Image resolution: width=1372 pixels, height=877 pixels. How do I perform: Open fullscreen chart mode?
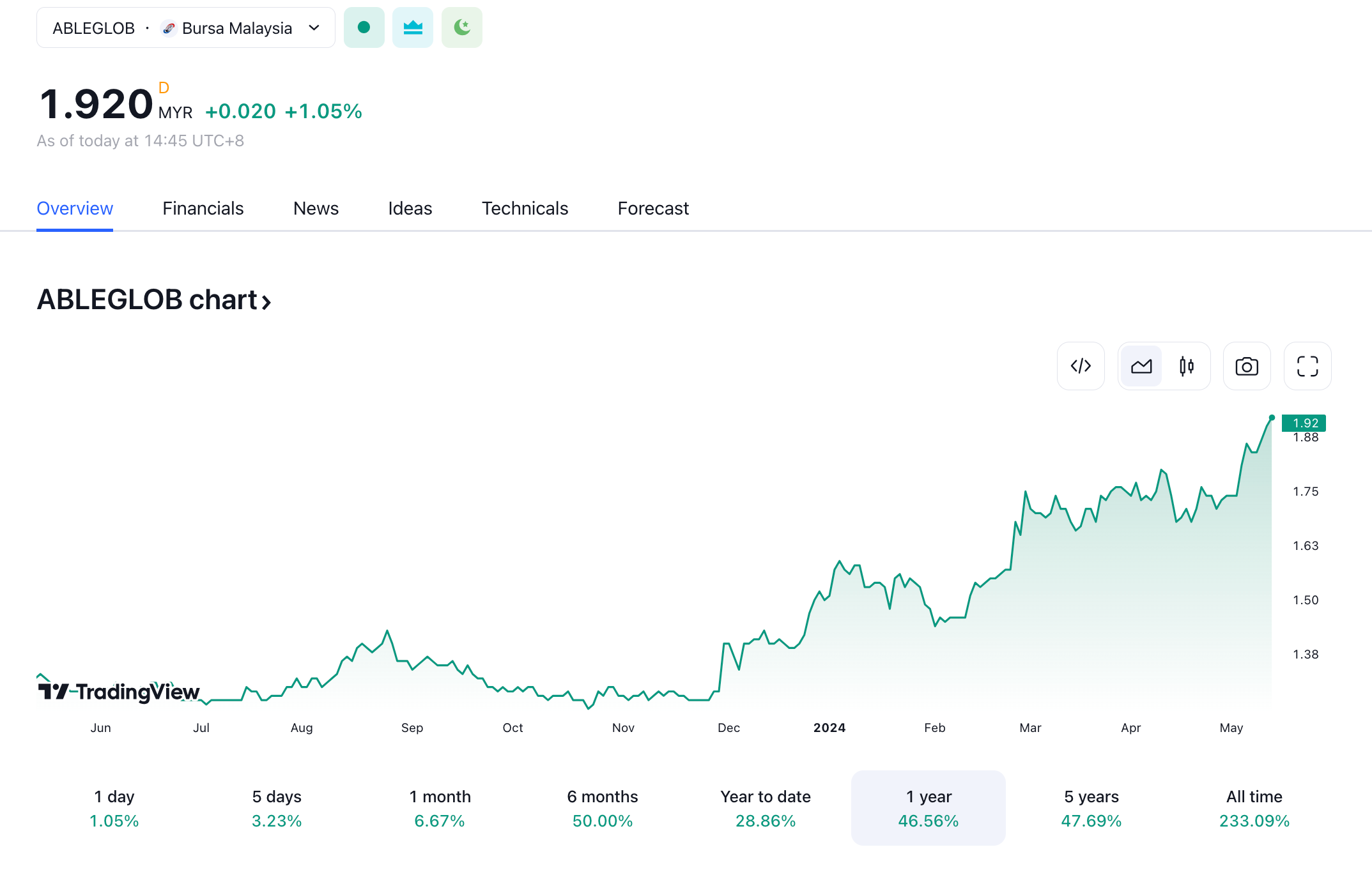(1307, 366)
